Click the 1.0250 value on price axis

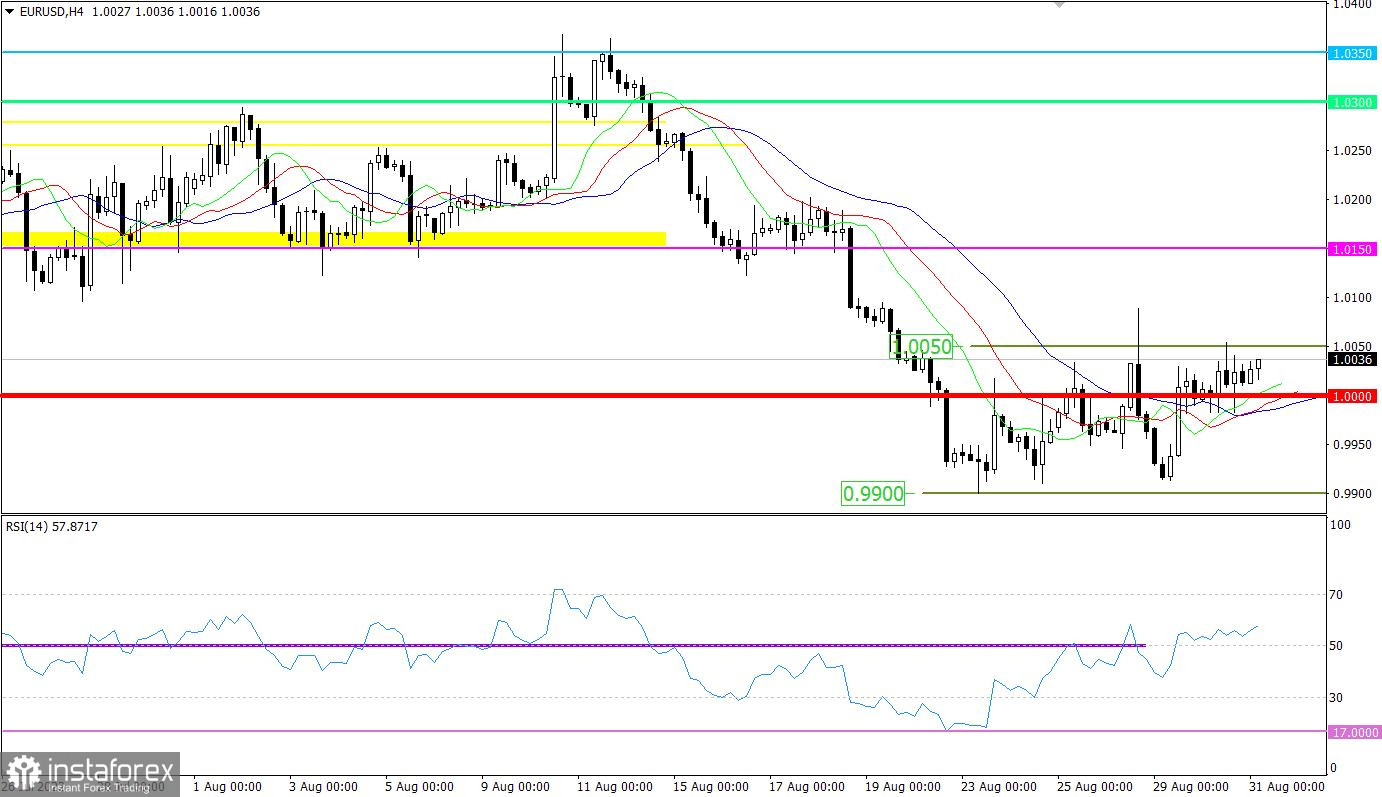pyautogui.click(x=1350, y=151)
